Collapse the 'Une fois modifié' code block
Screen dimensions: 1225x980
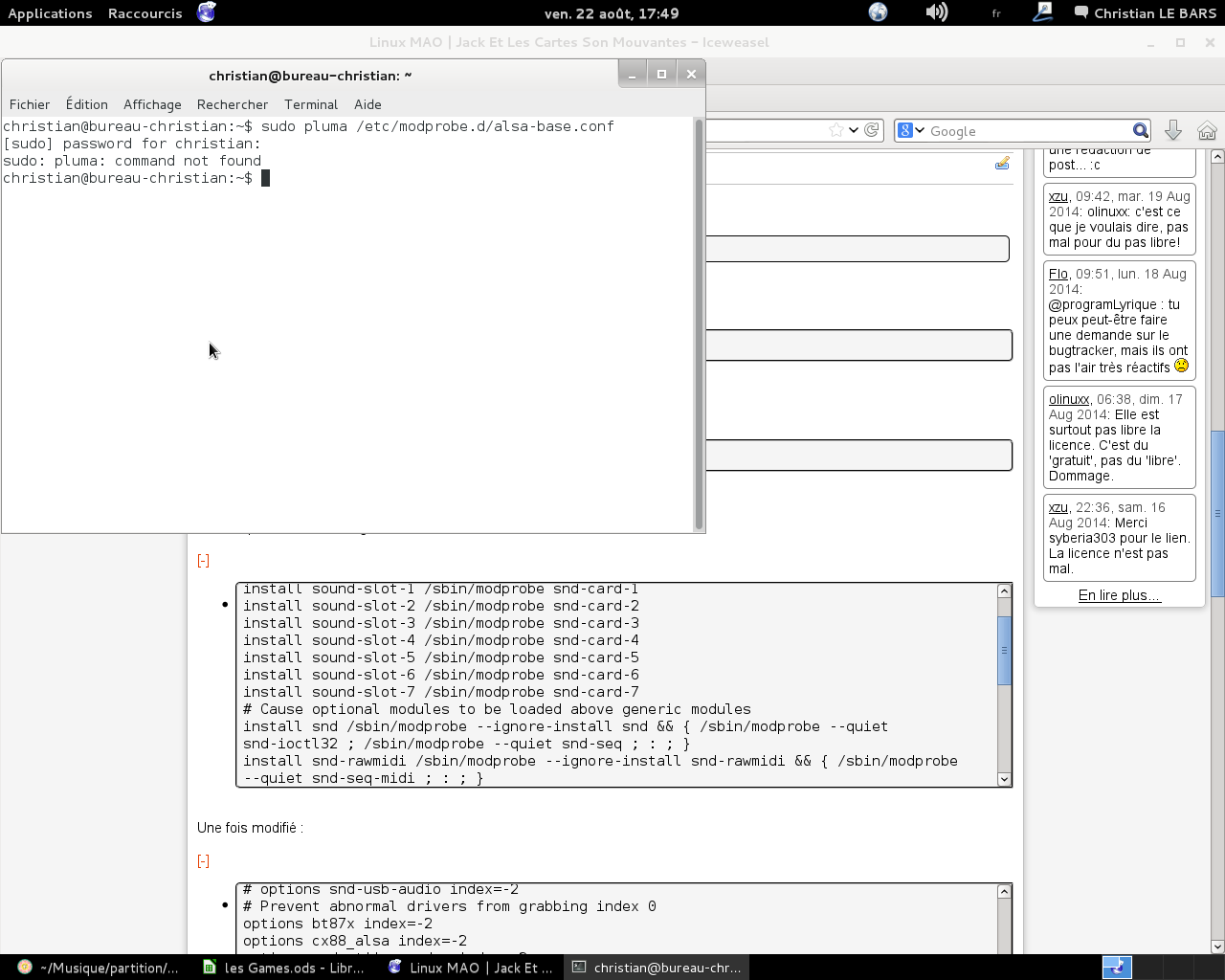click(203, 861)
